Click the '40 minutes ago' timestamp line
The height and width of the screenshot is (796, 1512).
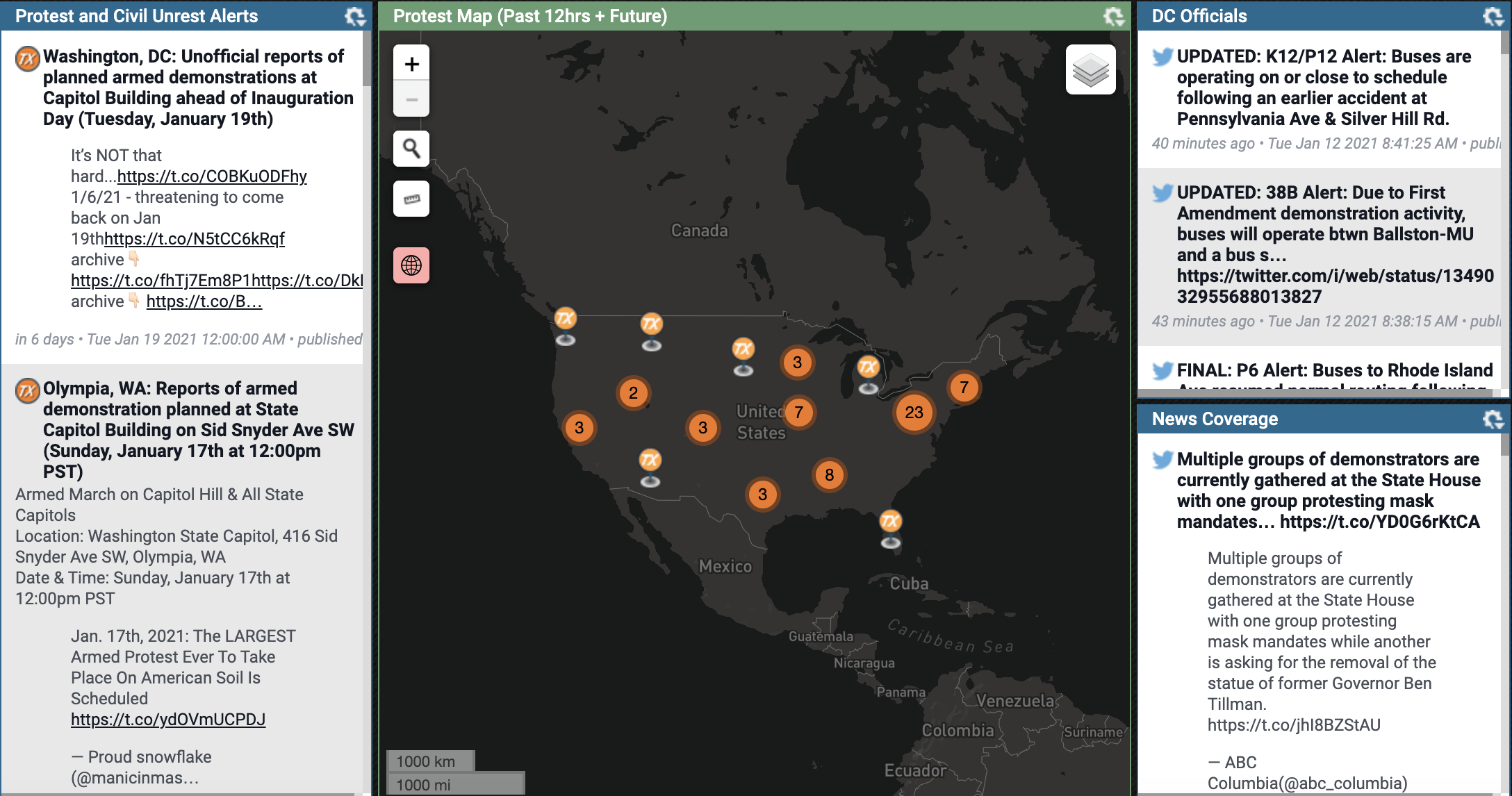pos(1326,144)
